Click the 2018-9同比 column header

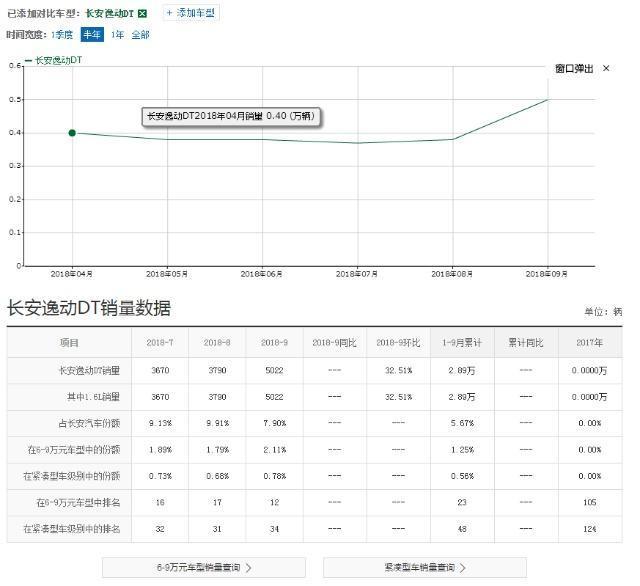[334, 342]
